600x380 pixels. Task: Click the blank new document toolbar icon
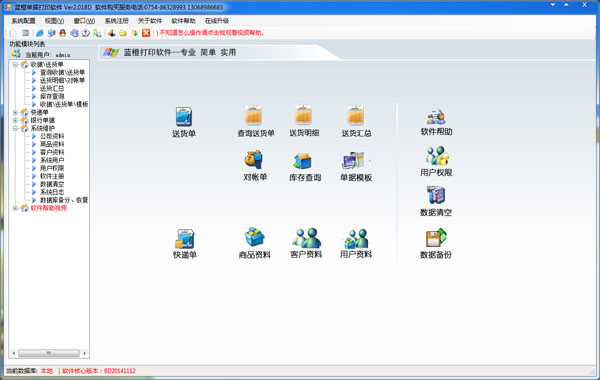(13, 33)
